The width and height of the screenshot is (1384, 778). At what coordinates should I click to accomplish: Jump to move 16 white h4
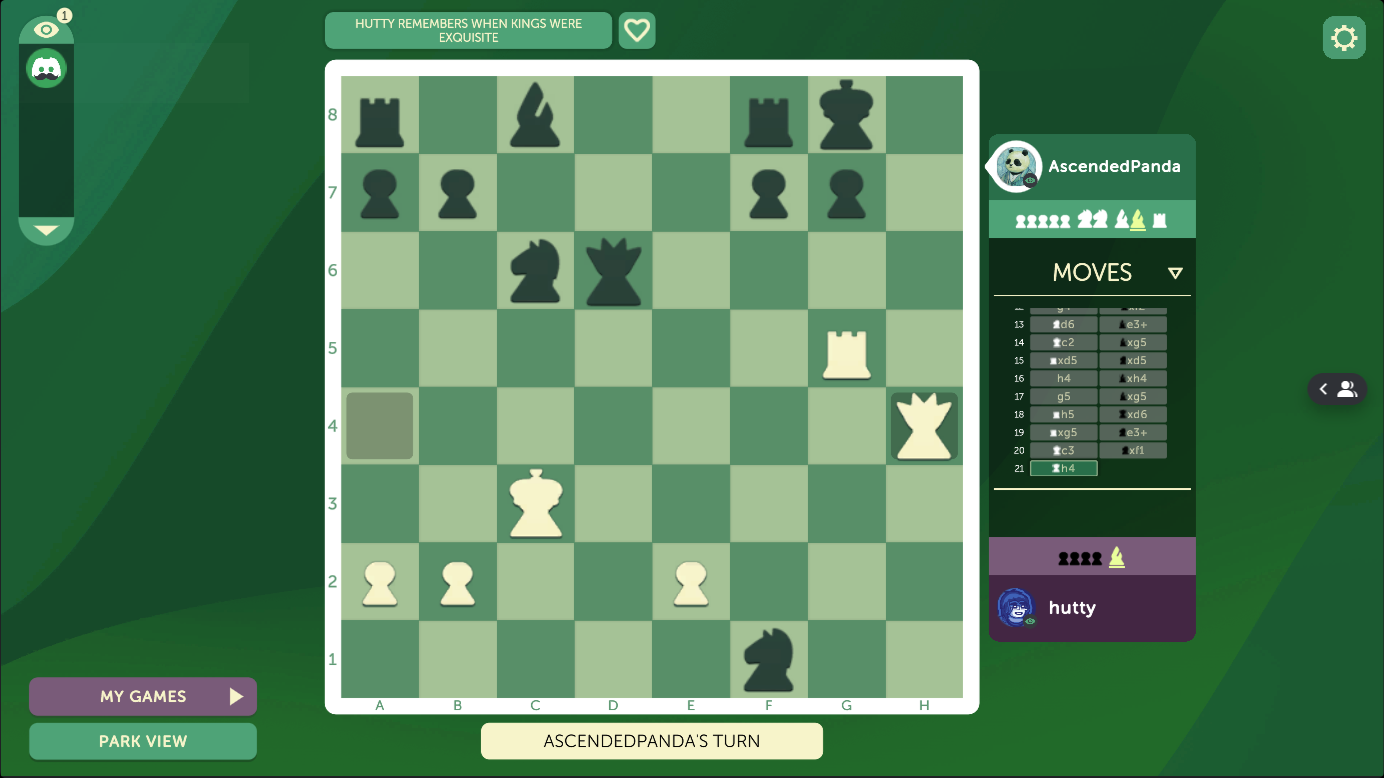[x=1063, y=378]
